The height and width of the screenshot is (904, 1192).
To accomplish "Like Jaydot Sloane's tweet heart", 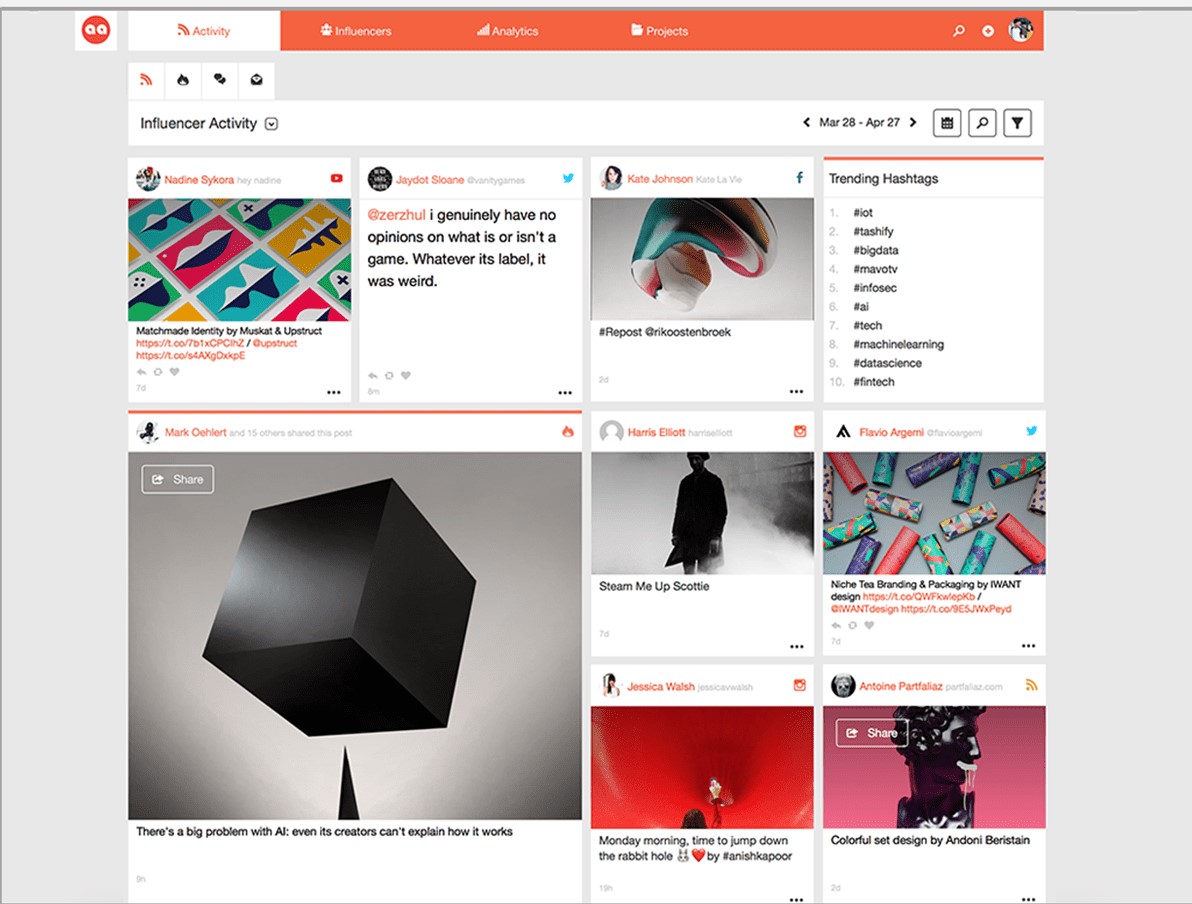I will tap(406, 376).
